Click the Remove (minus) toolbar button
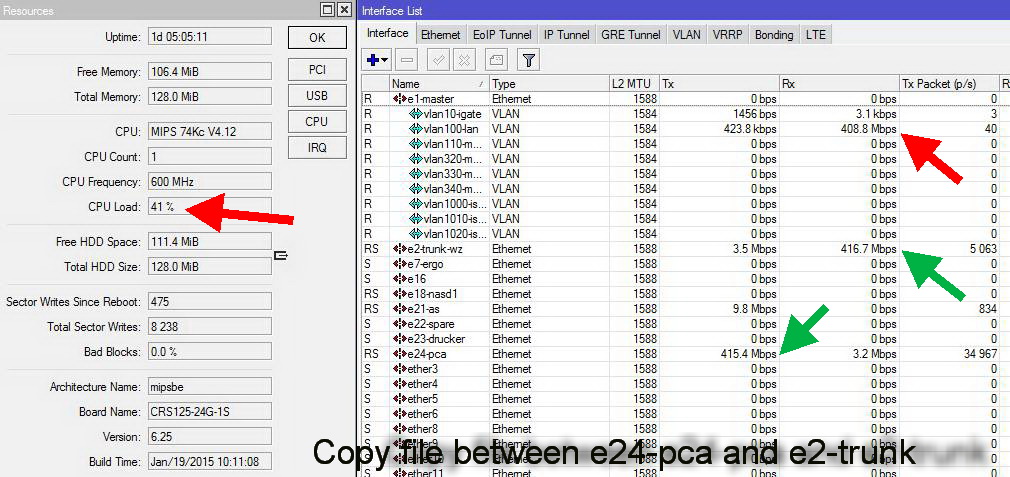1010x477 pixels. [407, 61]
